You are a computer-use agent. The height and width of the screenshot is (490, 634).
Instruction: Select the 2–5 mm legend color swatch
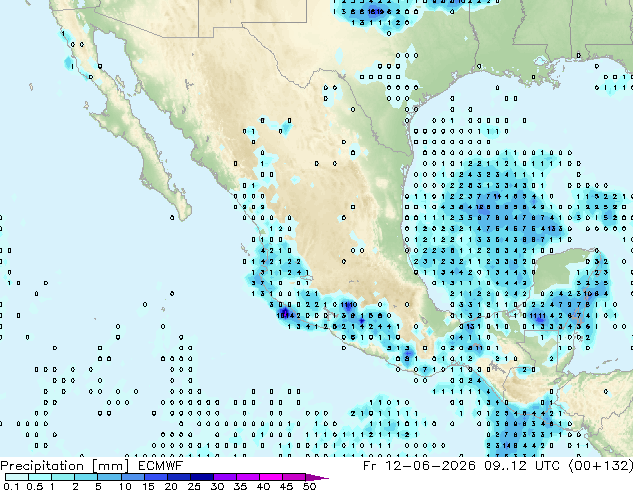click(86, 477)
